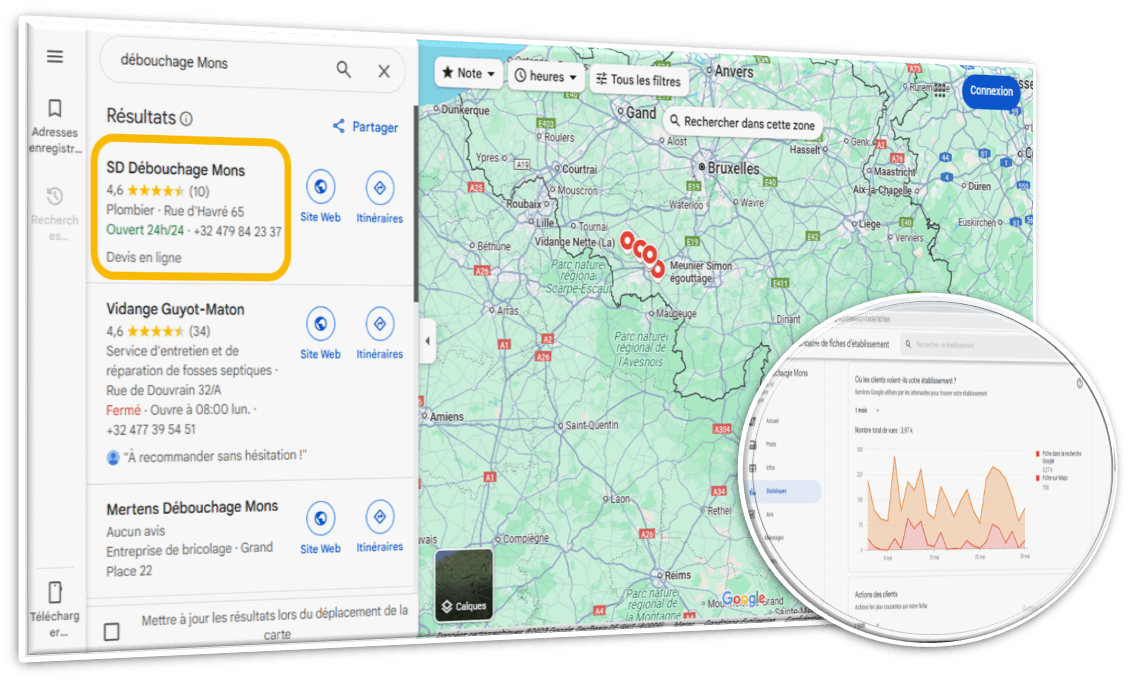1130x683 pixels.
Task: Open Site Web globe icon for SD Débouchage Mons
Action: [321, 187]
